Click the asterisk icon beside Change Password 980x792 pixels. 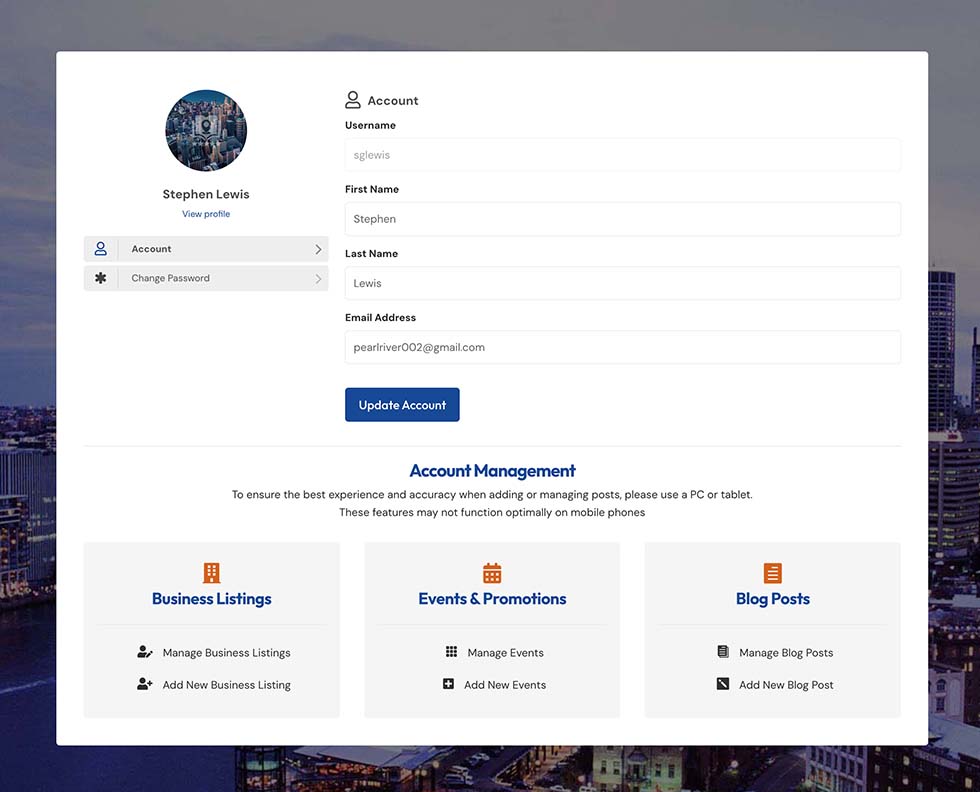[x=100, y=279]
